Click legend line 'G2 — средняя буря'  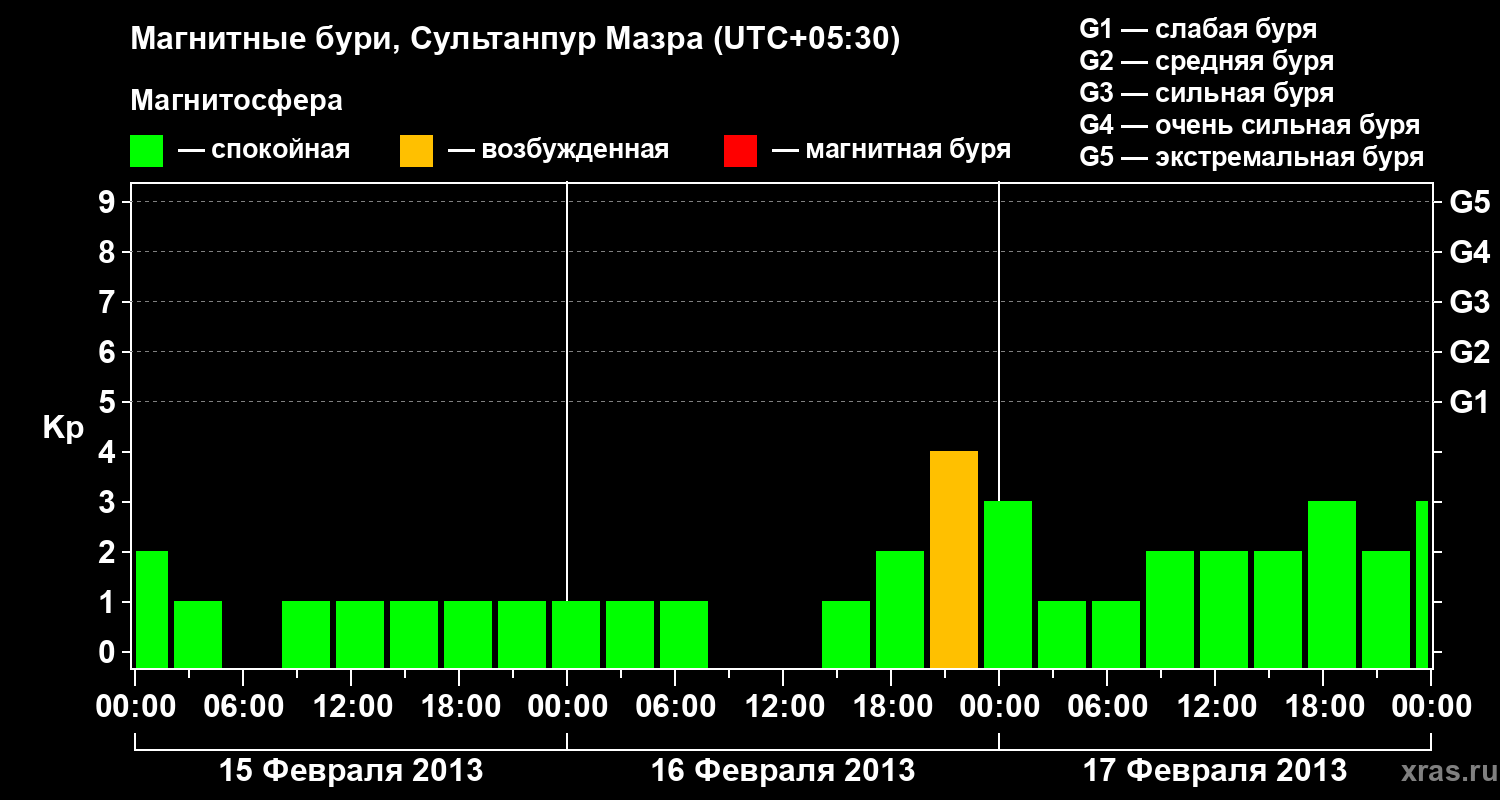(1206, 61)
